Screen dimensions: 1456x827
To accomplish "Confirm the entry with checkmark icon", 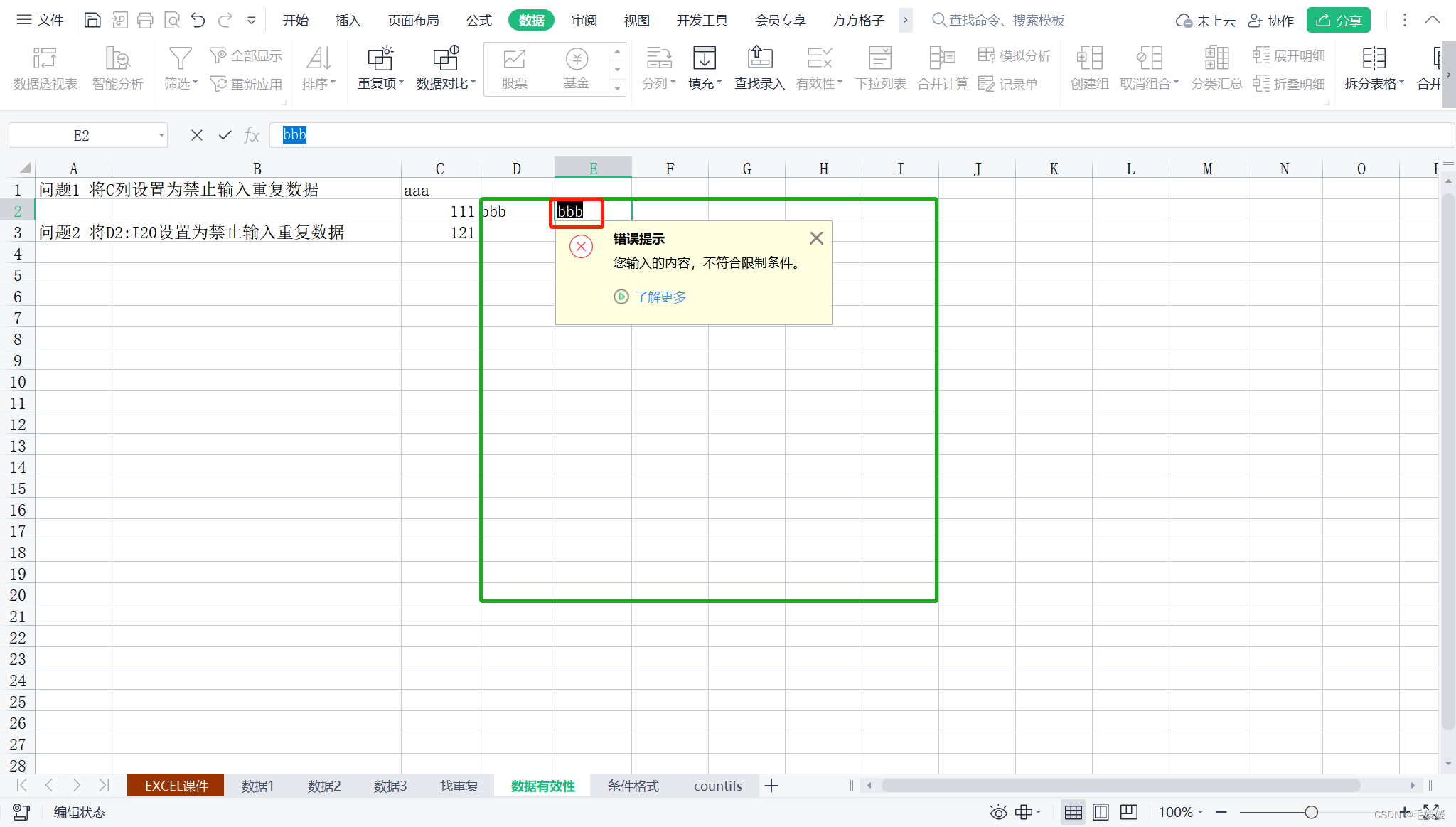I will [x=225, y=135].
